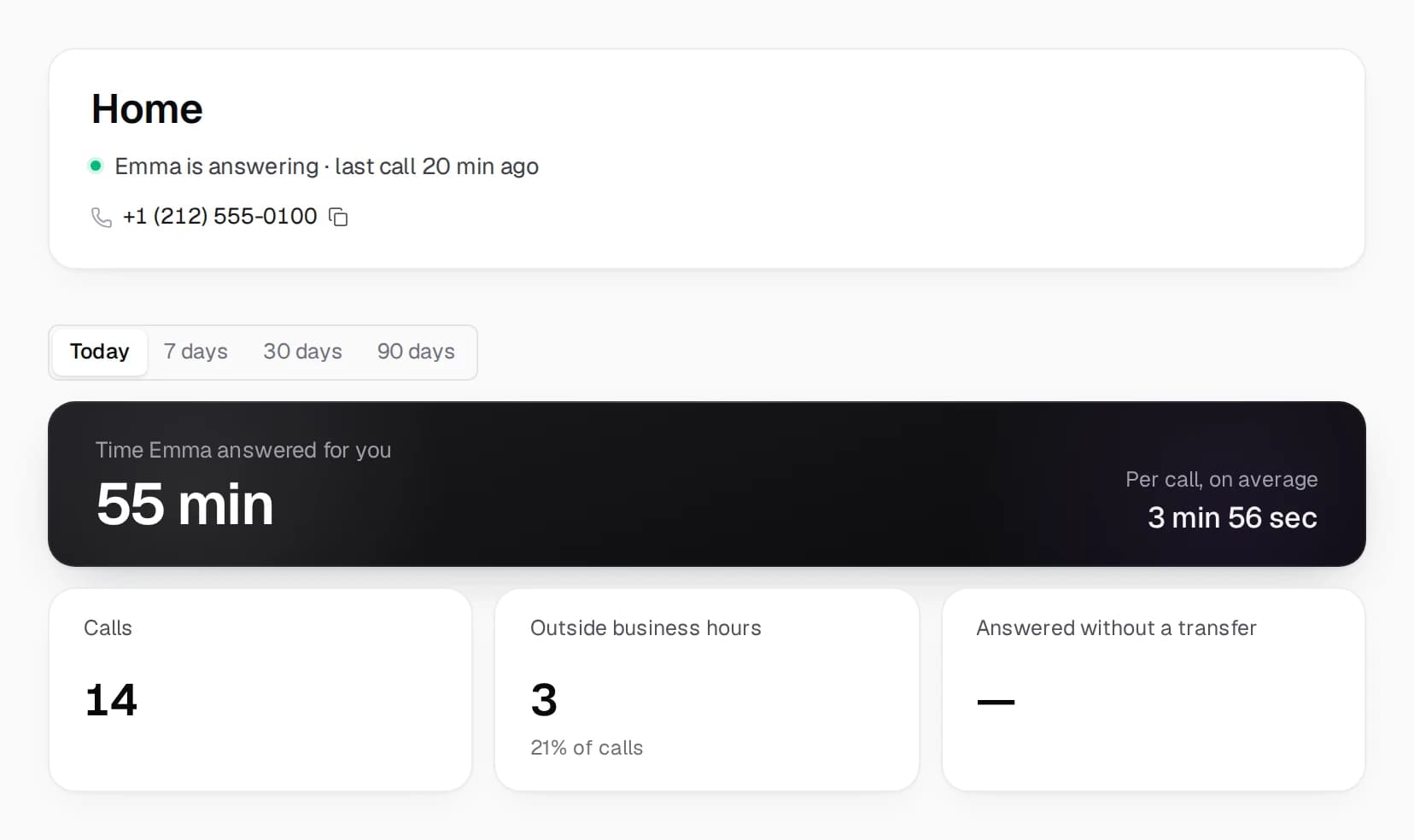Image resolution: width=1414 pixels, height=840 pixels.
Task: Switch to the 30 days tab
Action: click(302, 352)
